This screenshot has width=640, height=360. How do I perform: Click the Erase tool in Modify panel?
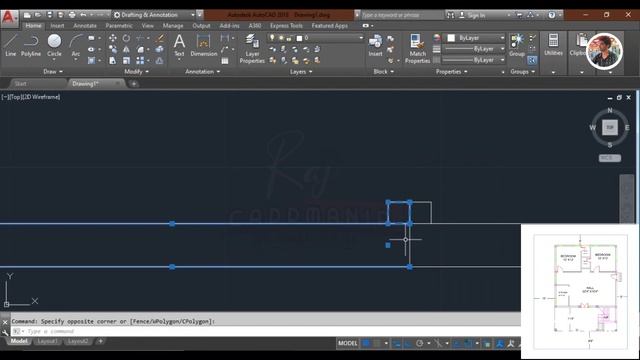(160, 38)
